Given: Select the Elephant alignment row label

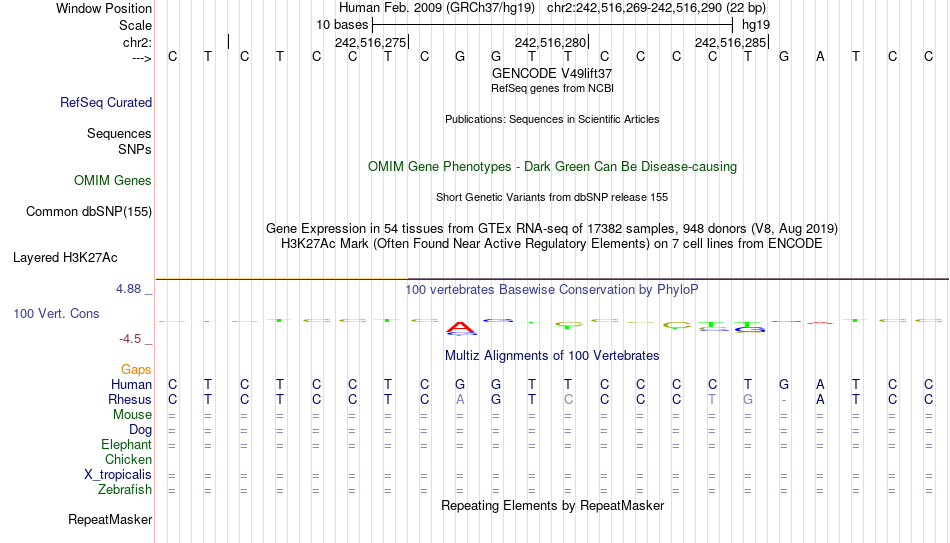Looking at the screenshot, I should pos(127,445).
